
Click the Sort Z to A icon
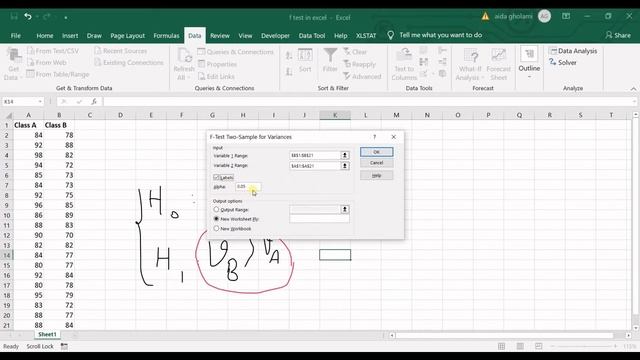tap(289, 72)
